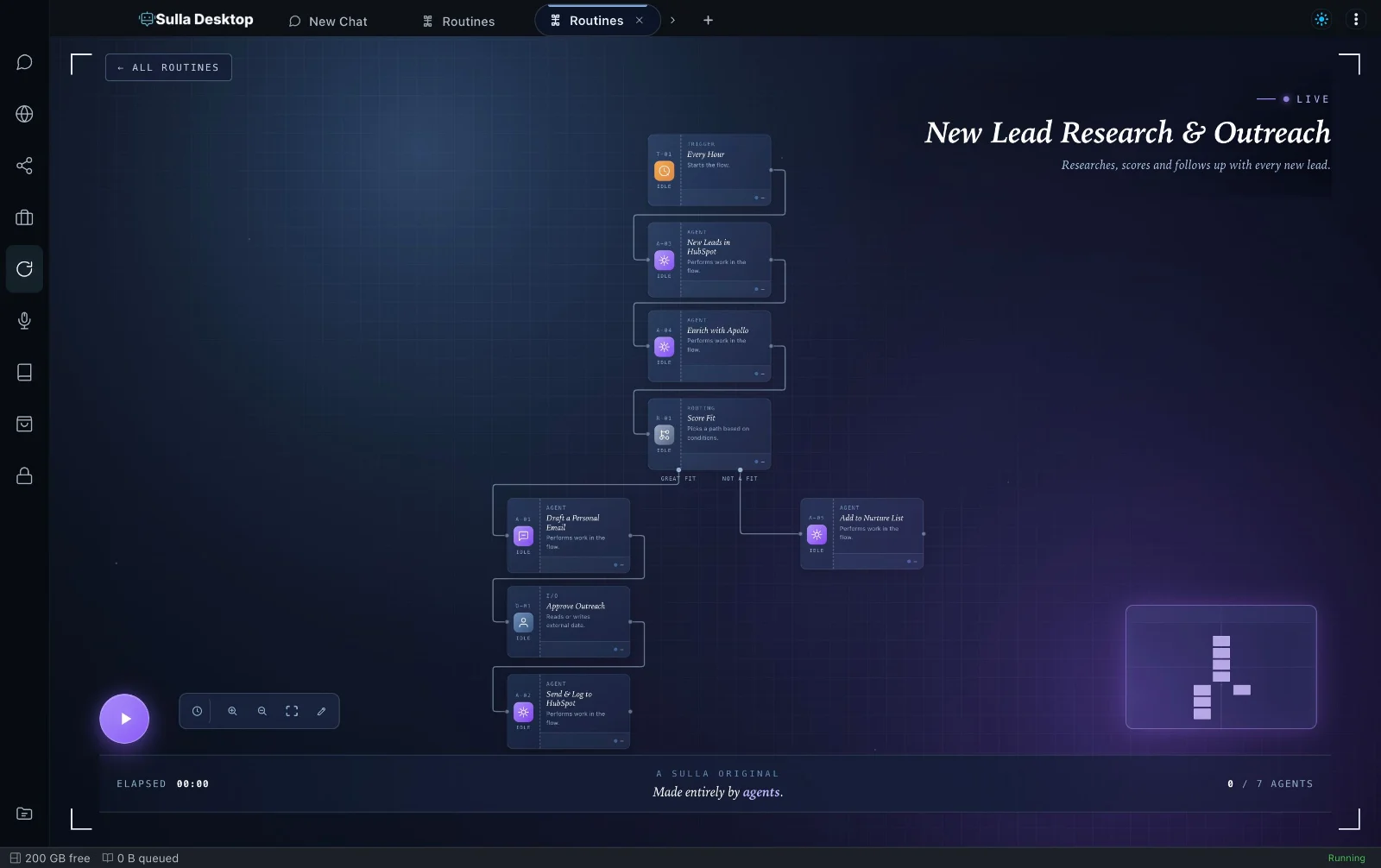Click the Every Hour trigger clock icon
Viewport: 1381px width, 868px height.
click(664, 171)
